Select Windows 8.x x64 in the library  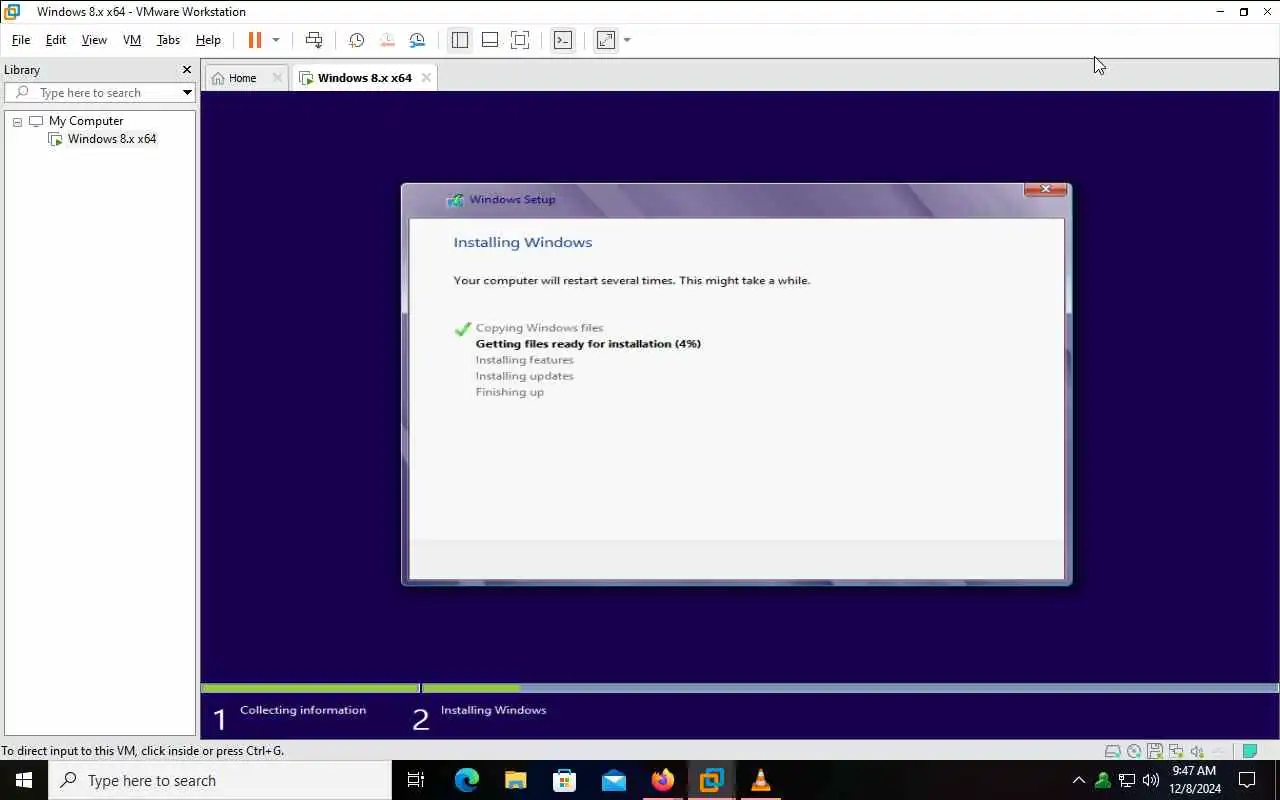click(112, 139)
